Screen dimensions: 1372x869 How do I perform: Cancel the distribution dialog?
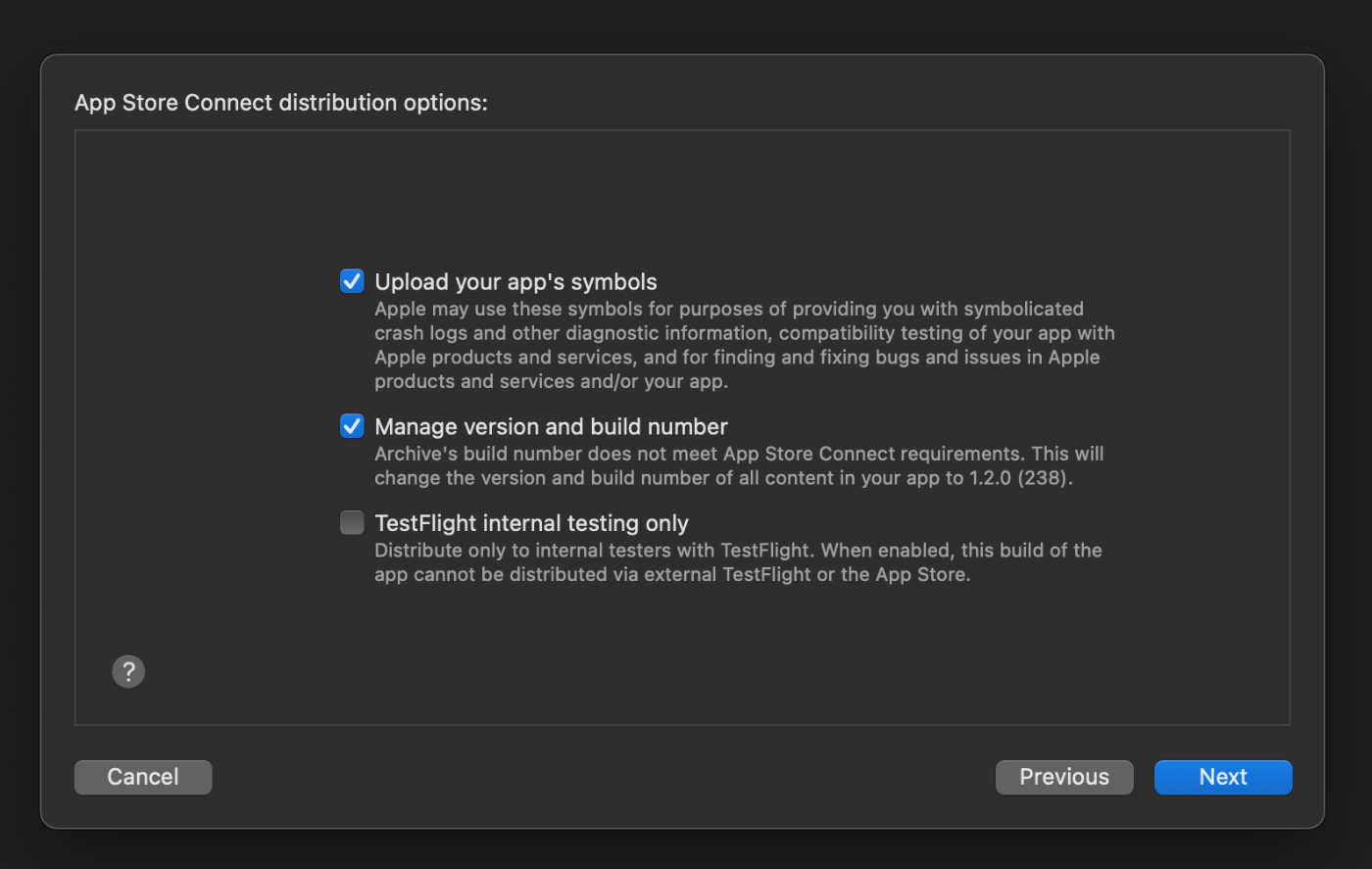tap(143, 777)
